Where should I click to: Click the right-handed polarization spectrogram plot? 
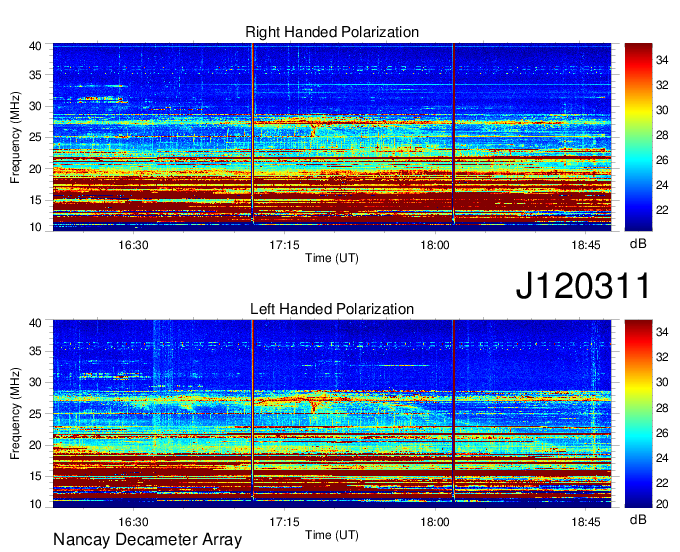coord(332,137)
